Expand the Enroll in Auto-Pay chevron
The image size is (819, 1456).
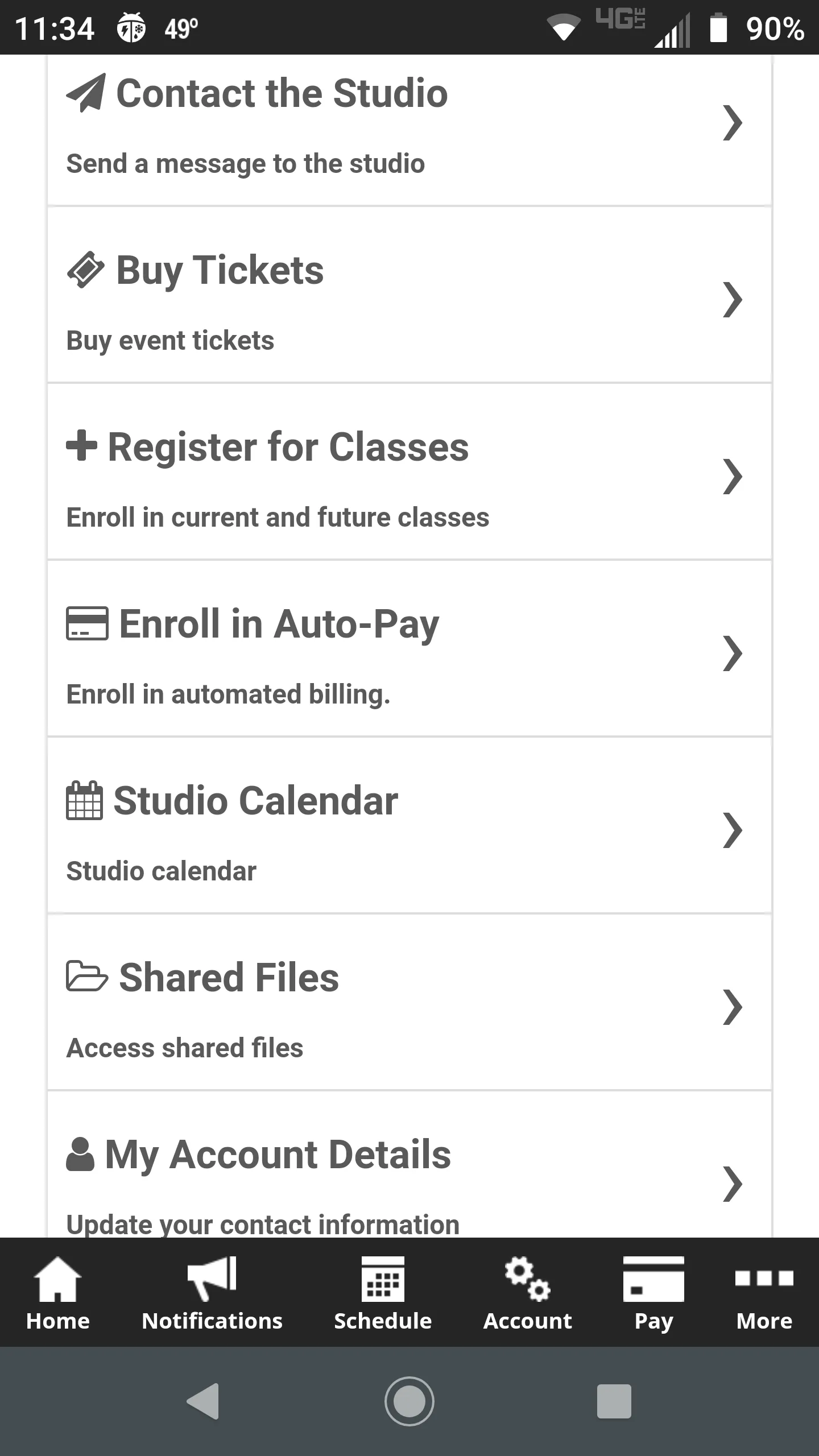point(733,653)
